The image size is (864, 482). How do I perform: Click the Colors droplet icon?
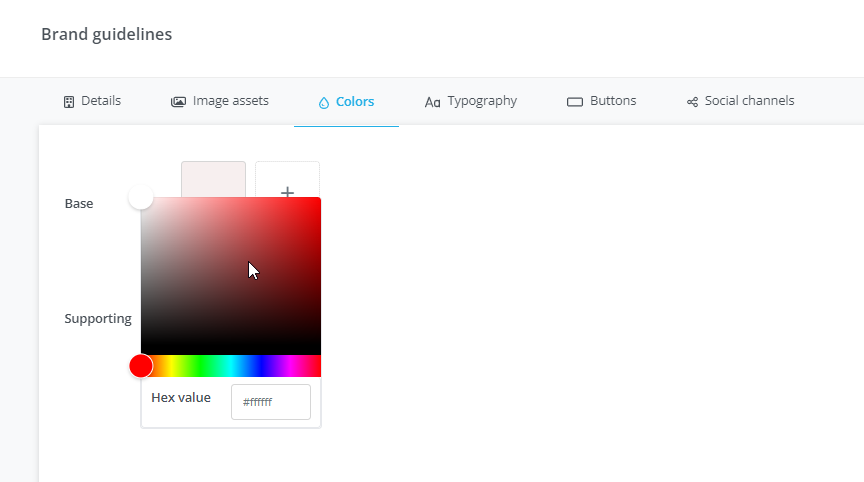pyautogui.click(x=323, y=102)
